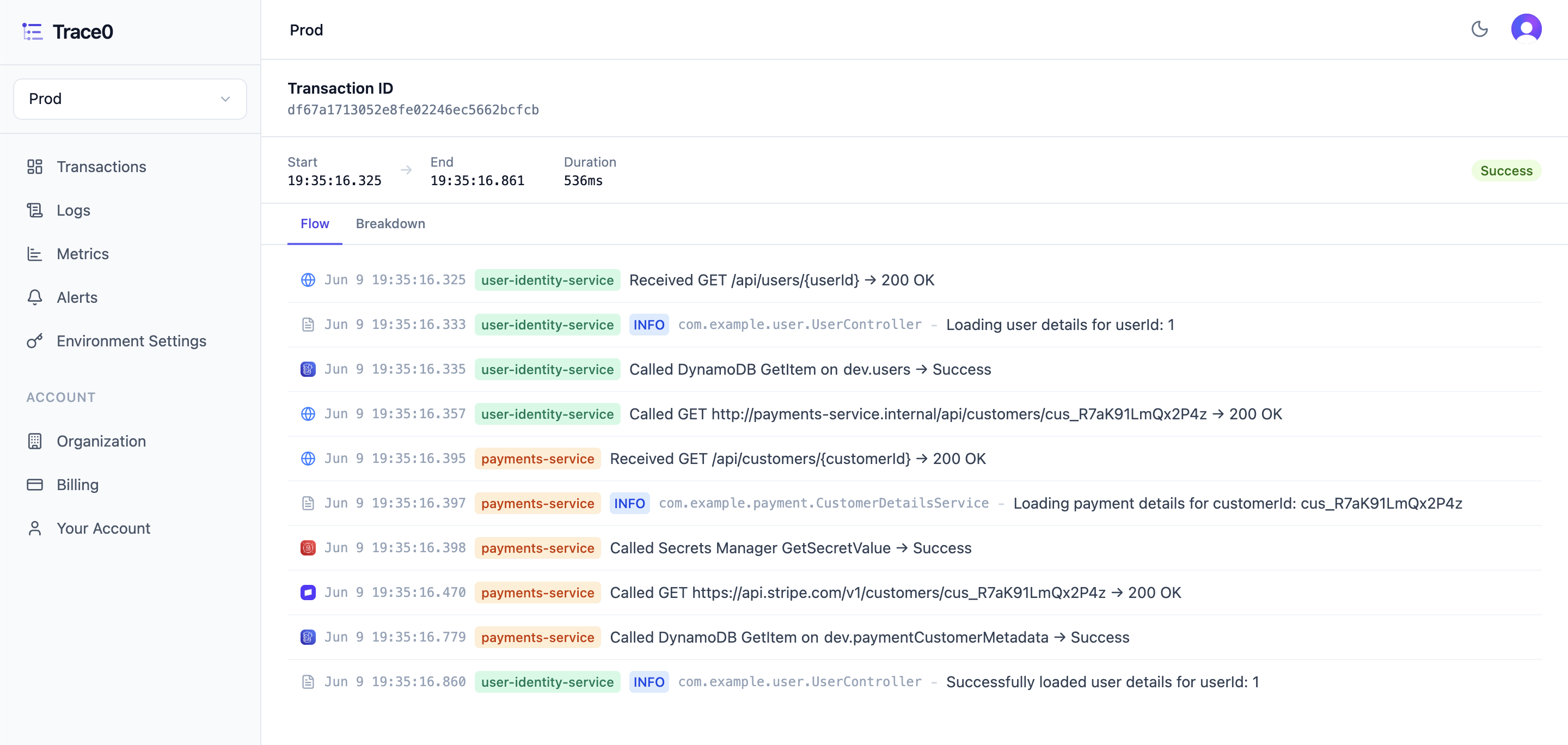Click the Trace0 logo icon
The width and height of the screenshot is (1568, 745).
[32, 32]
